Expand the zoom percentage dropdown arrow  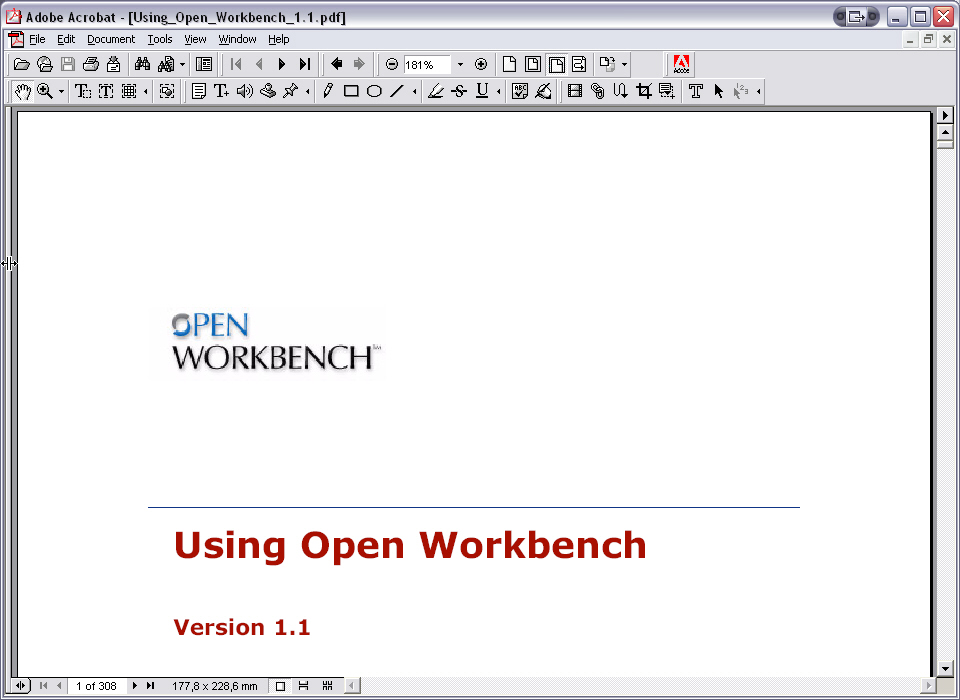460,64
